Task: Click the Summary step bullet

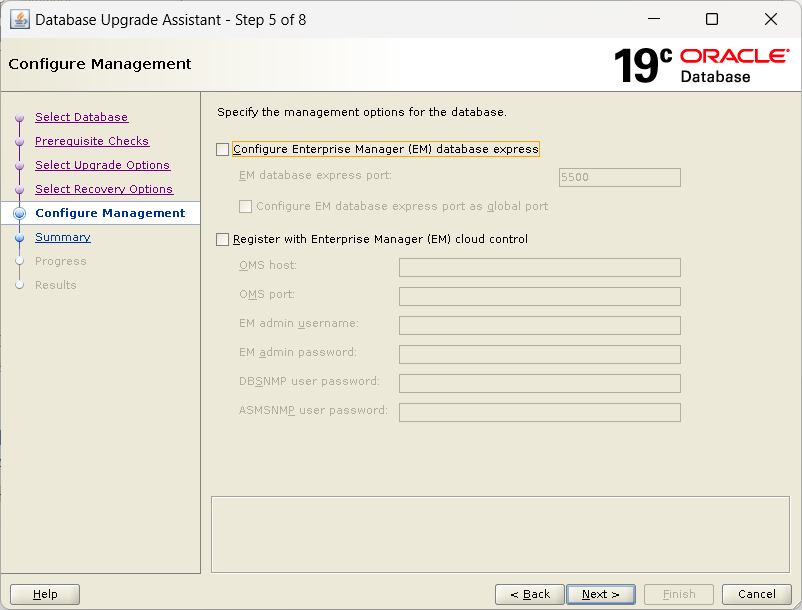Action: click(19, 238)
